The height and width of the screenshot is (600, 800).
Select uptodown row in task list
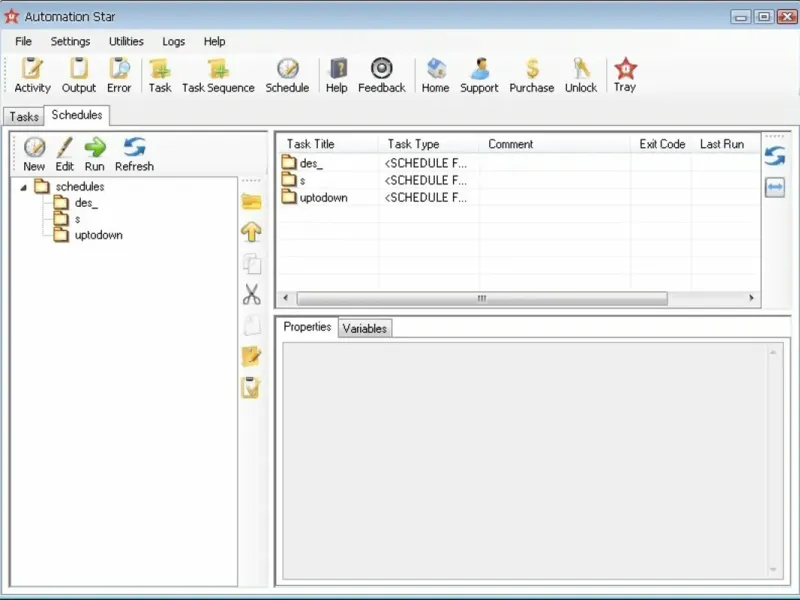pyautogui.click(x=519, y=197)
